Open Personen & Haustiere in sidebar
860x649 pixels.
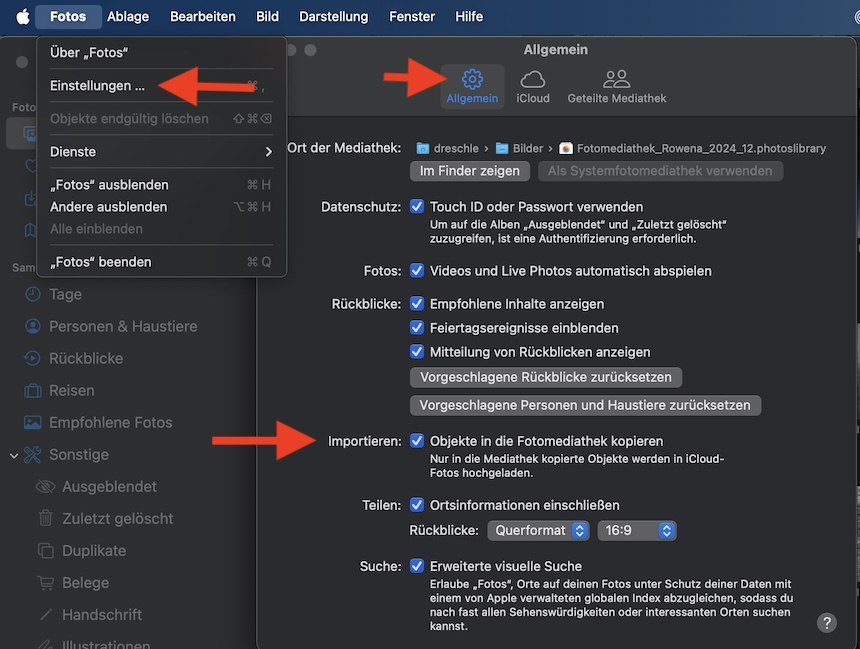point(123,326)
